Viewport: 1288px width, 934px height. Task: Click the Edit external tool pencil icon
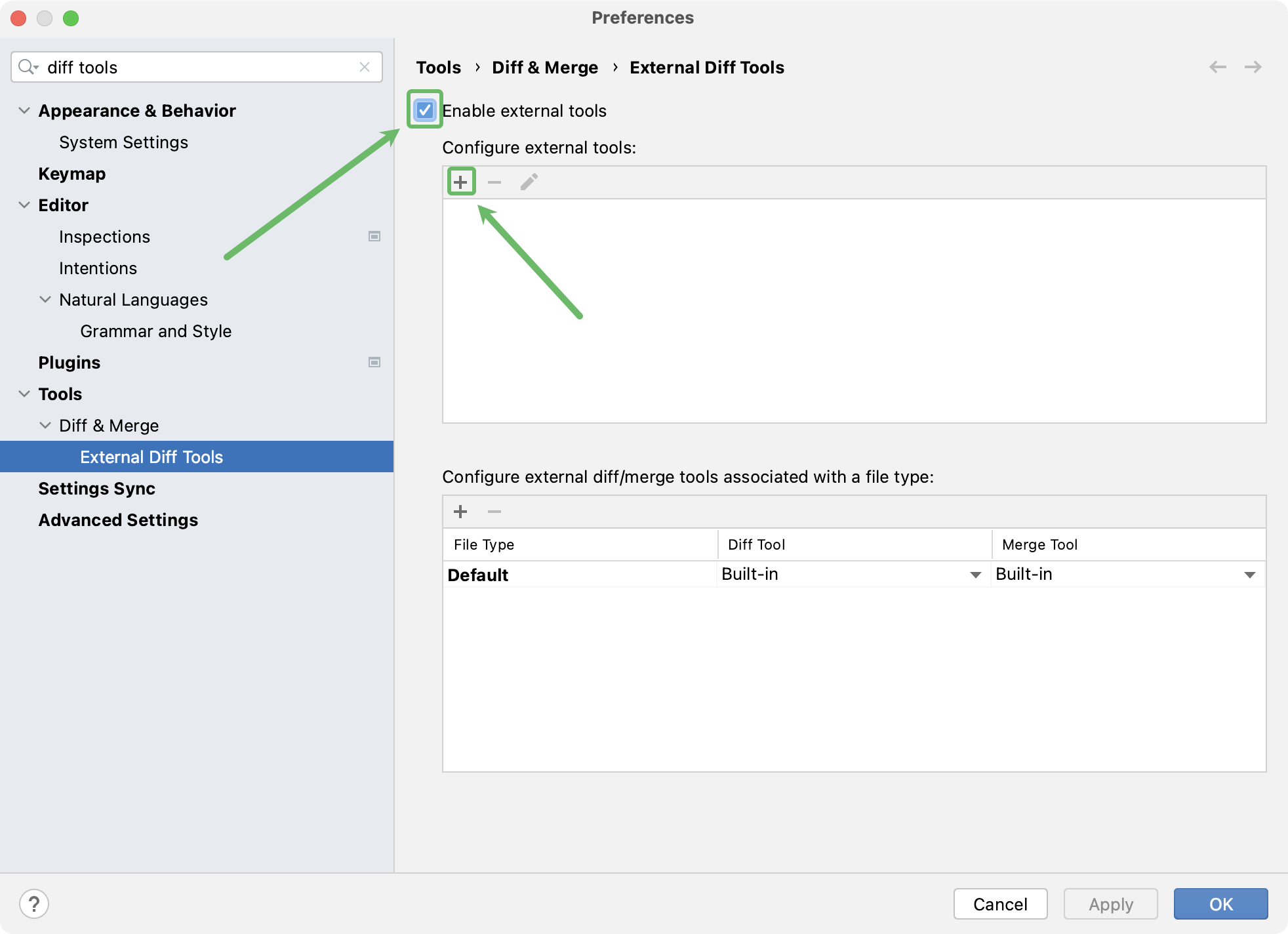tap(529, 182)
